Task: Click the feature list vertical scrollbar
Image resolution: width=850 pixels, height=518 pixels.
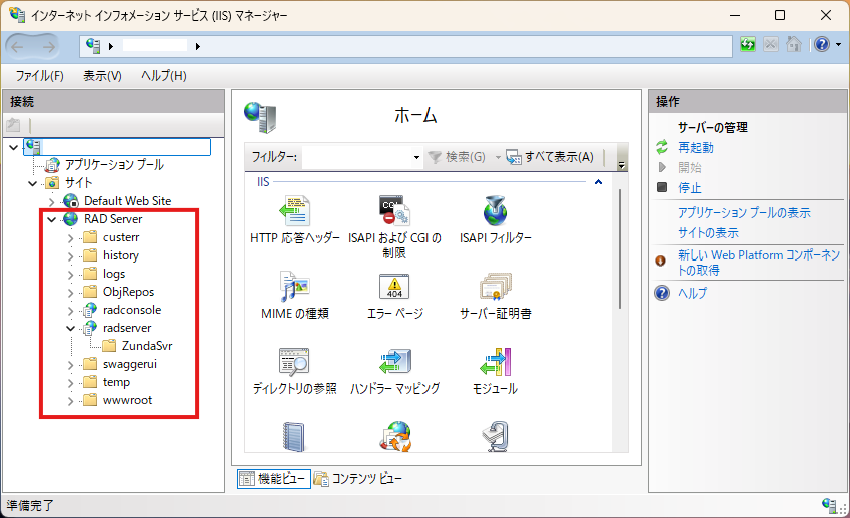Action: tap(620, 249)
